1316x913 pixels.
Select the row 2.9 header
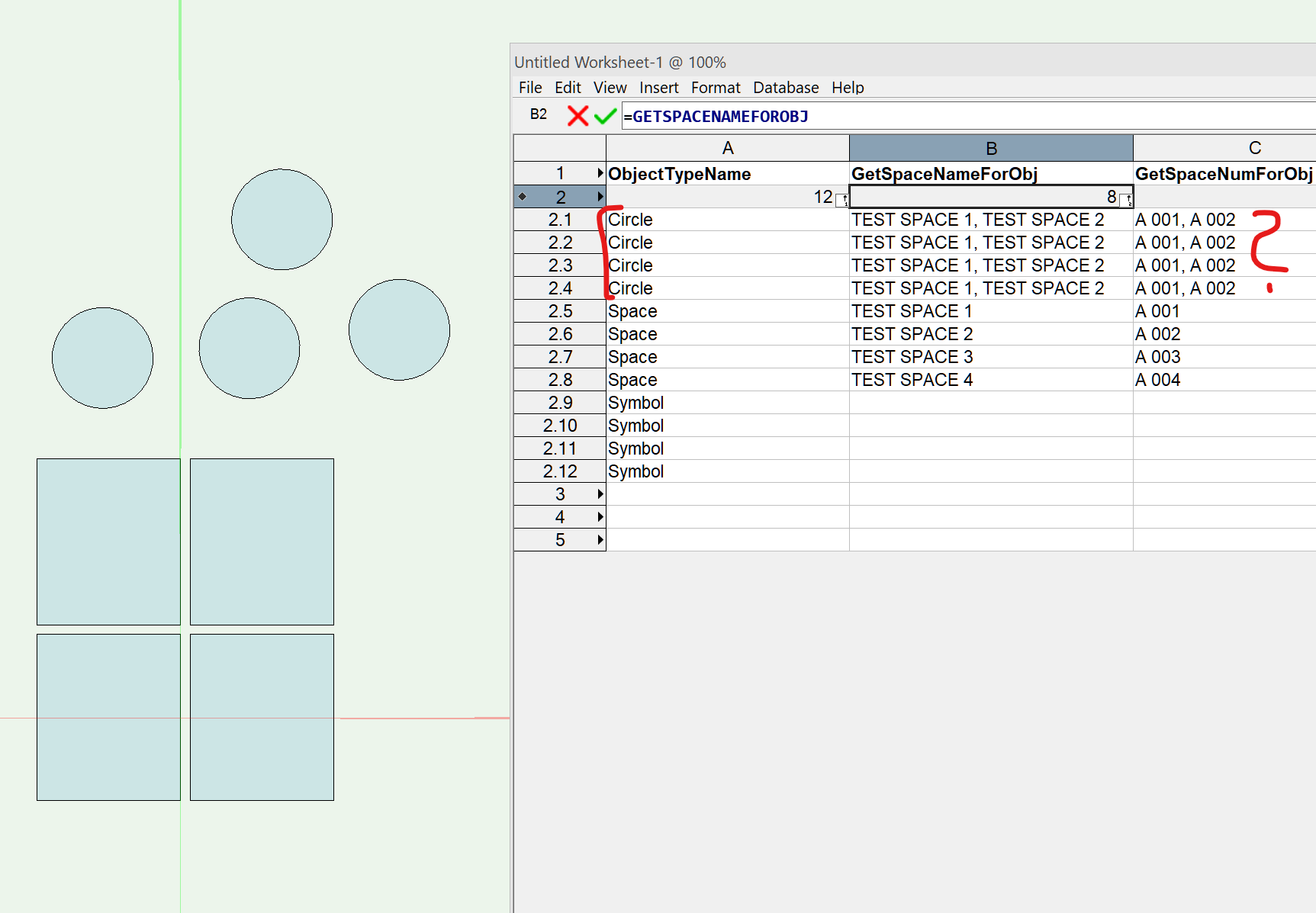click(x=559, y=403)
